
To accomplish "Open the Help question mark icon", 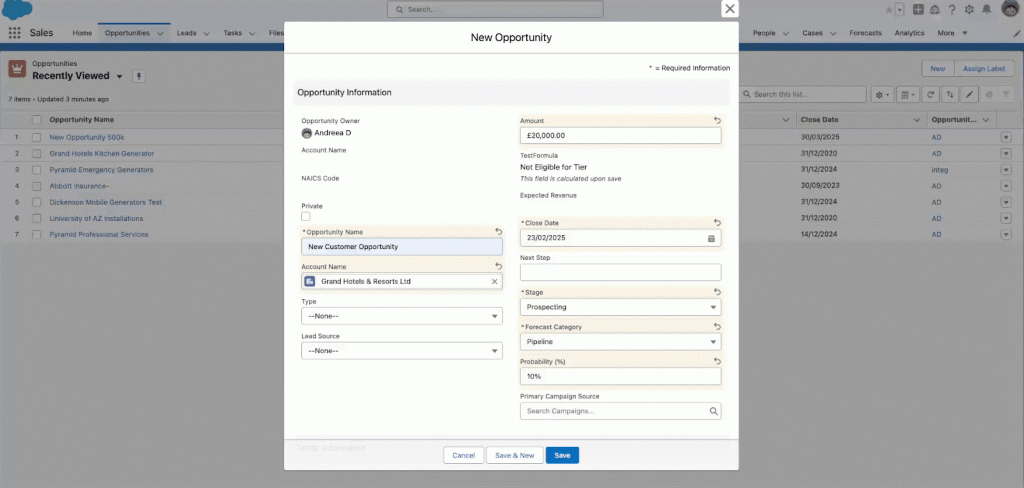I will pos(952,10).
